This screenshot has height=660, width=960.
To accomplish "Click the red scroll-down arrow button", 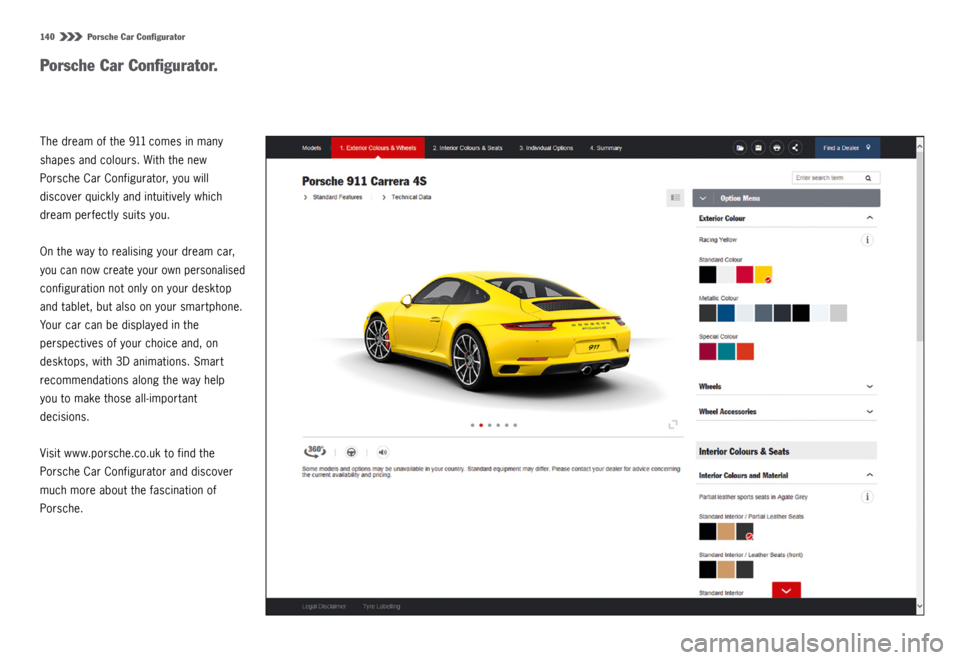I will pyautogui.click(x=786, y=590).
